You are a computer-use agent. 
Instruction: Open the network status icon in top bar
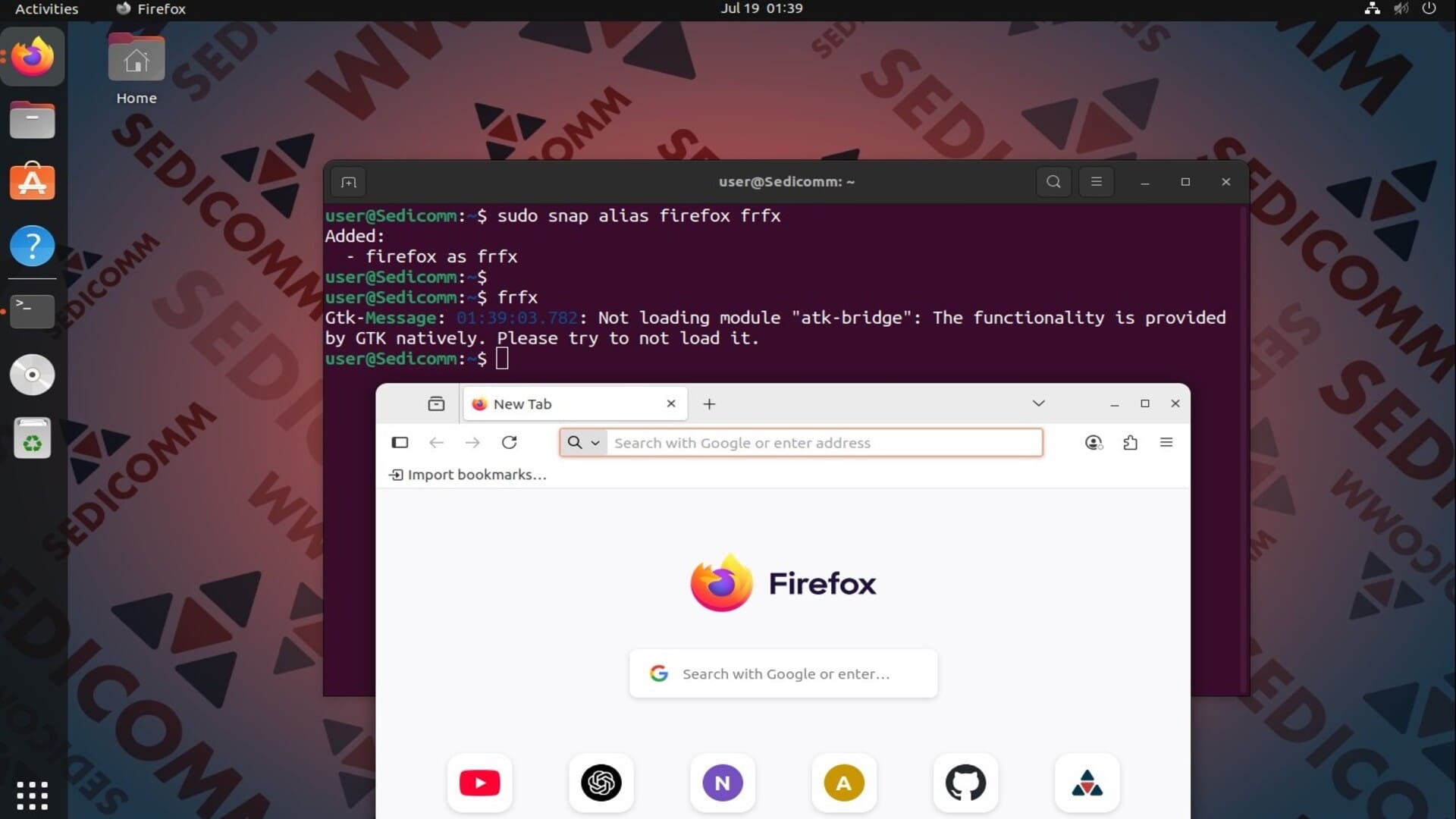[x=1372, y=8]
